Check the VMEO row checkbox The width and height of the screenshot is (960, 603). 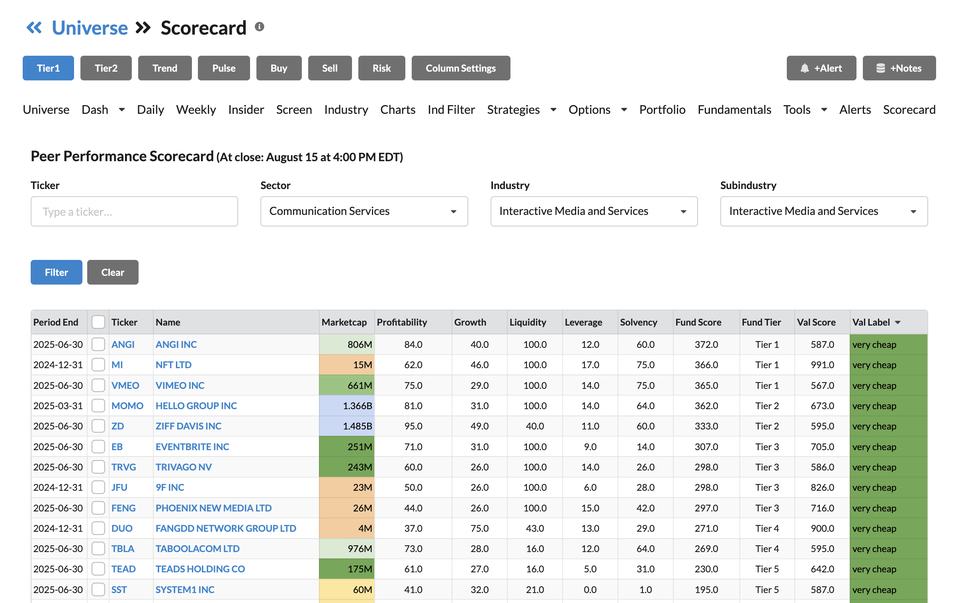tap(98, 386)
